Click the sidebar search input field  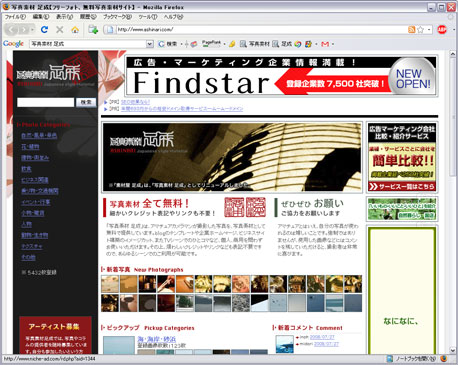click(46, 102)
